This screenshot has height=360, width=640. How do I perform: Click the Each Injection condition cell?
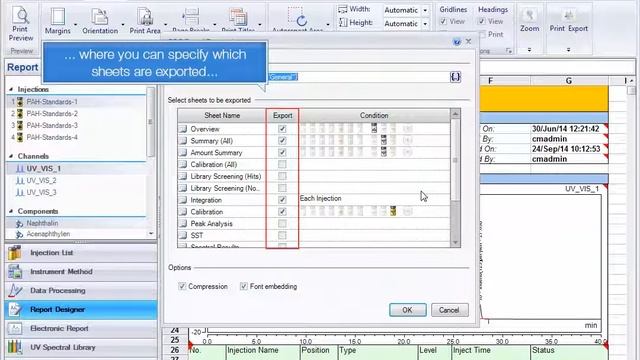pos(374,199)
